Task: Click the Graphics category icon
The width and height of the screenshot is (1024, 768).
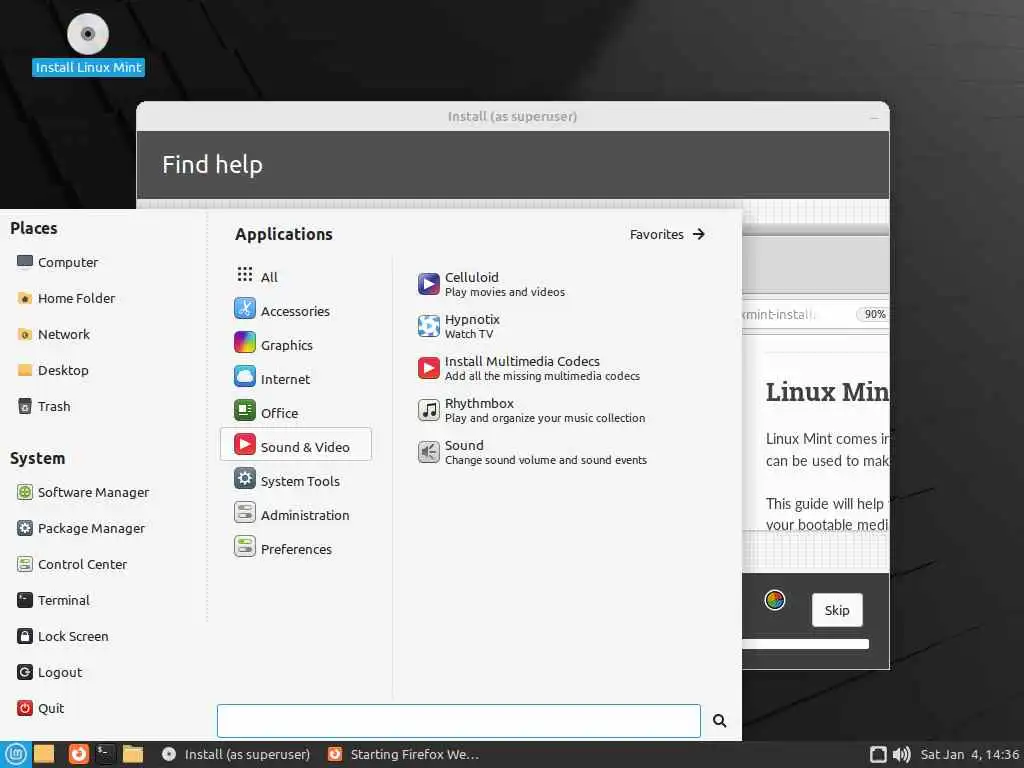Action: (x=245, y=342)
